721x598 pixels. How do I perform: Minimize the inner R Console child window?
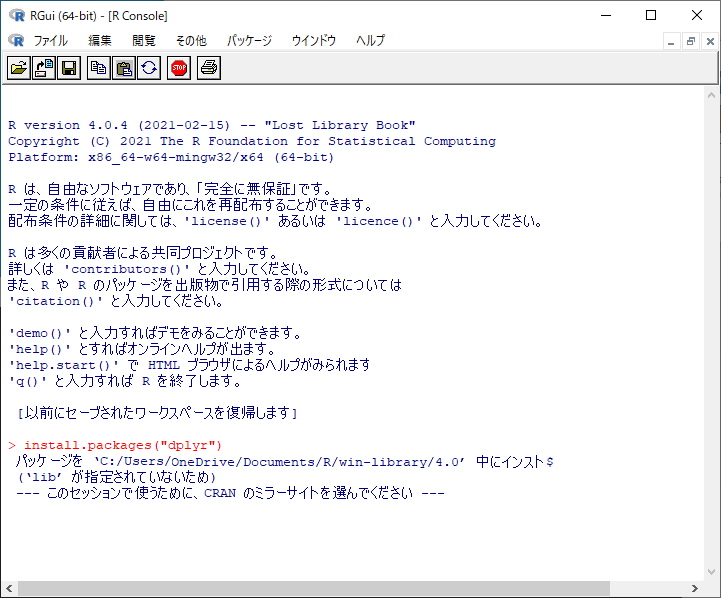671,42
